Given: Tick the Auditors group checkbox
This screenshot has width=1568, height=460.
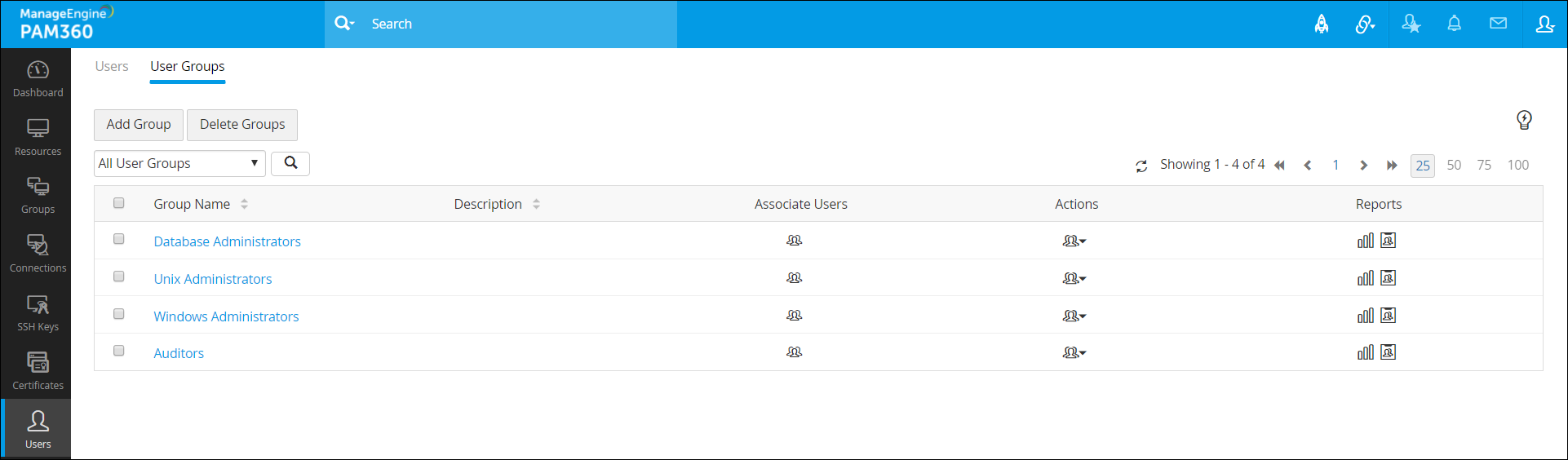Looking at the screenshot, I should pyautogui.click(x=119, y=351).
